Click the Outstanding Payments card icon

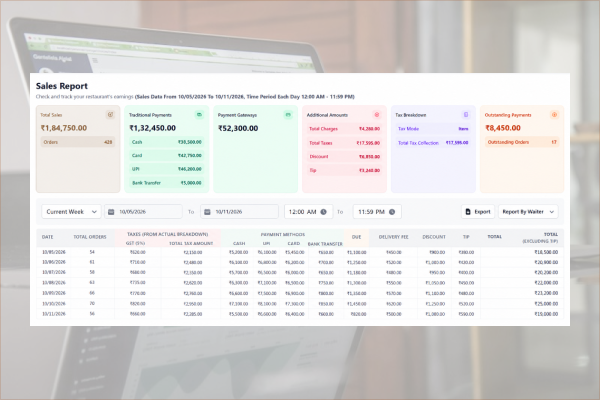554,114
